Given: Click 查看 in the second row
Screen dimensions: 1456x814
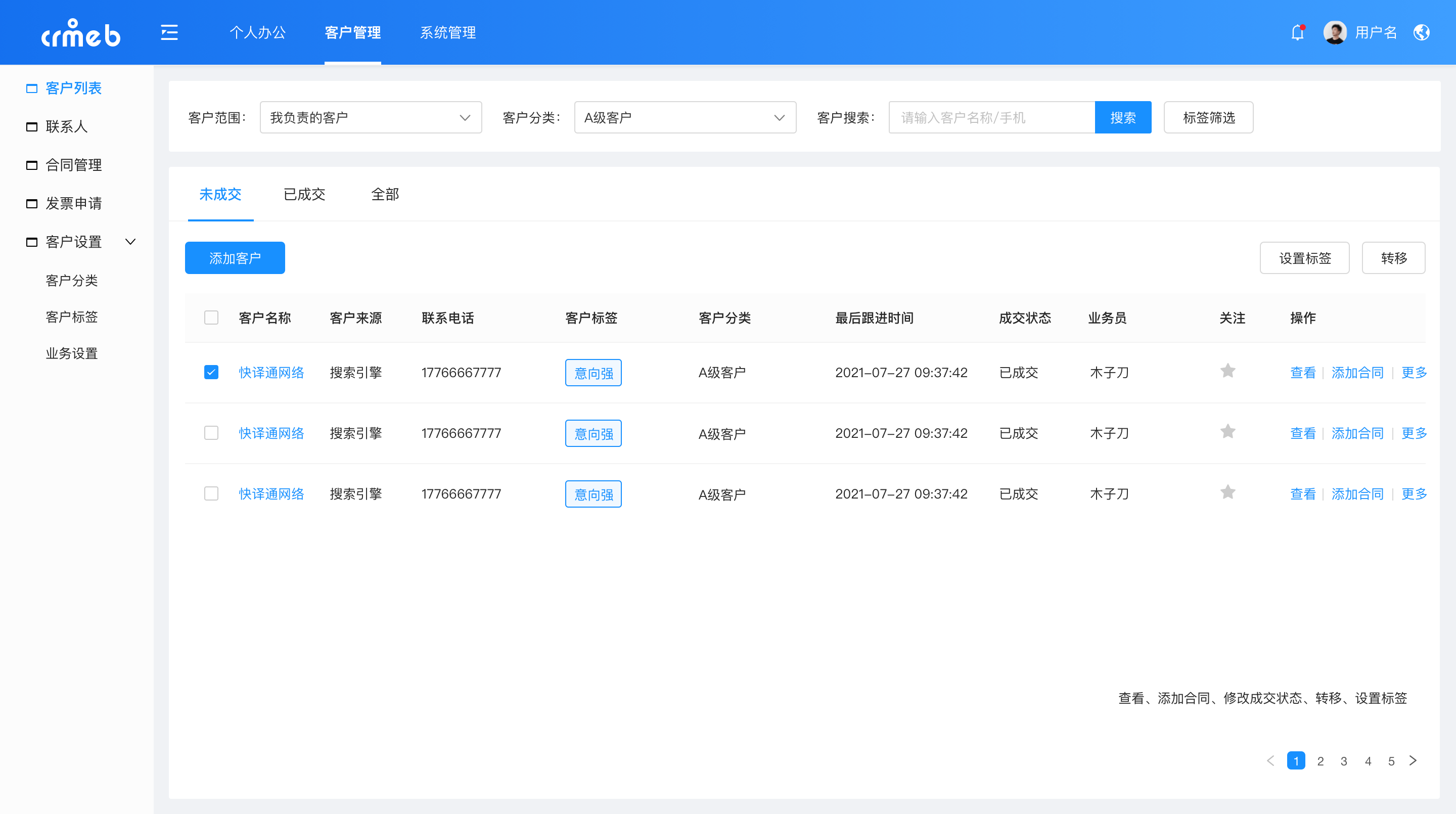Looking at the screenshot, I should [1303, 433].
